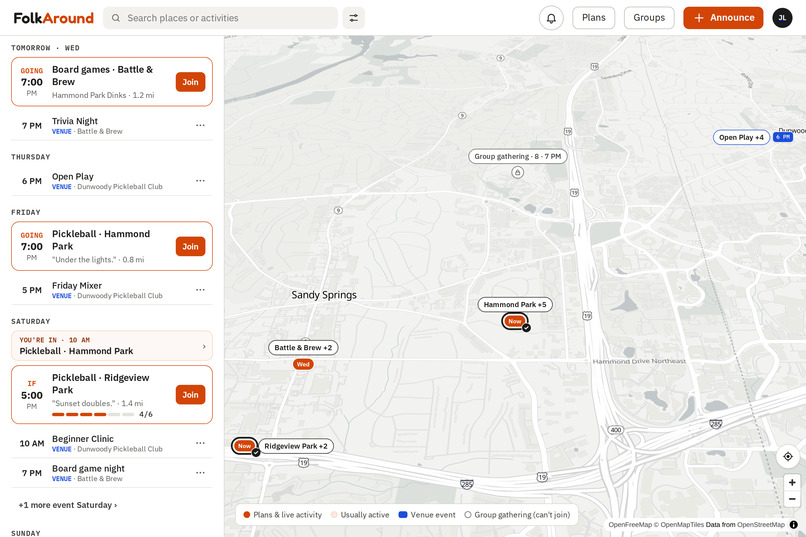Open Board game night event row
Screen dimensions: 806x537
pyautogui.click(x=112, y=473)
